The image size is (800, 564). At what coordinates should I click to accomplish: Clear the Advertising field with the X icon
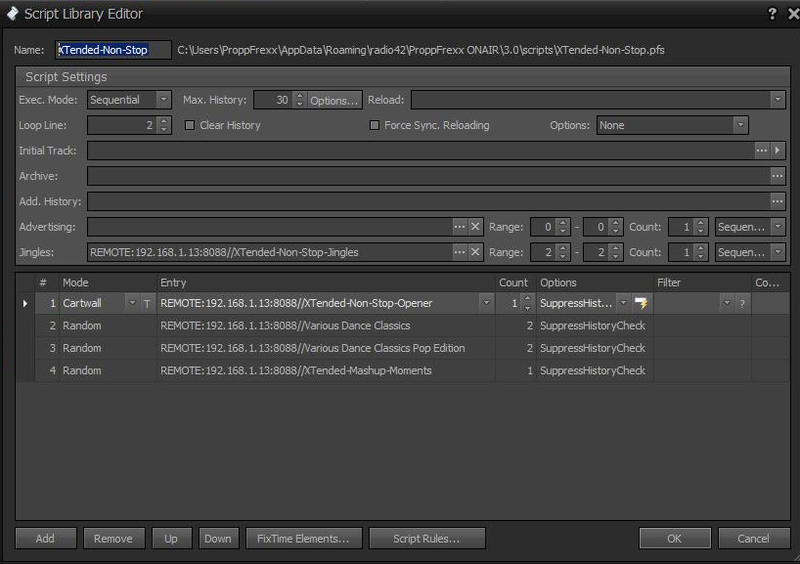pyautogui.click(x=475, y=227)
